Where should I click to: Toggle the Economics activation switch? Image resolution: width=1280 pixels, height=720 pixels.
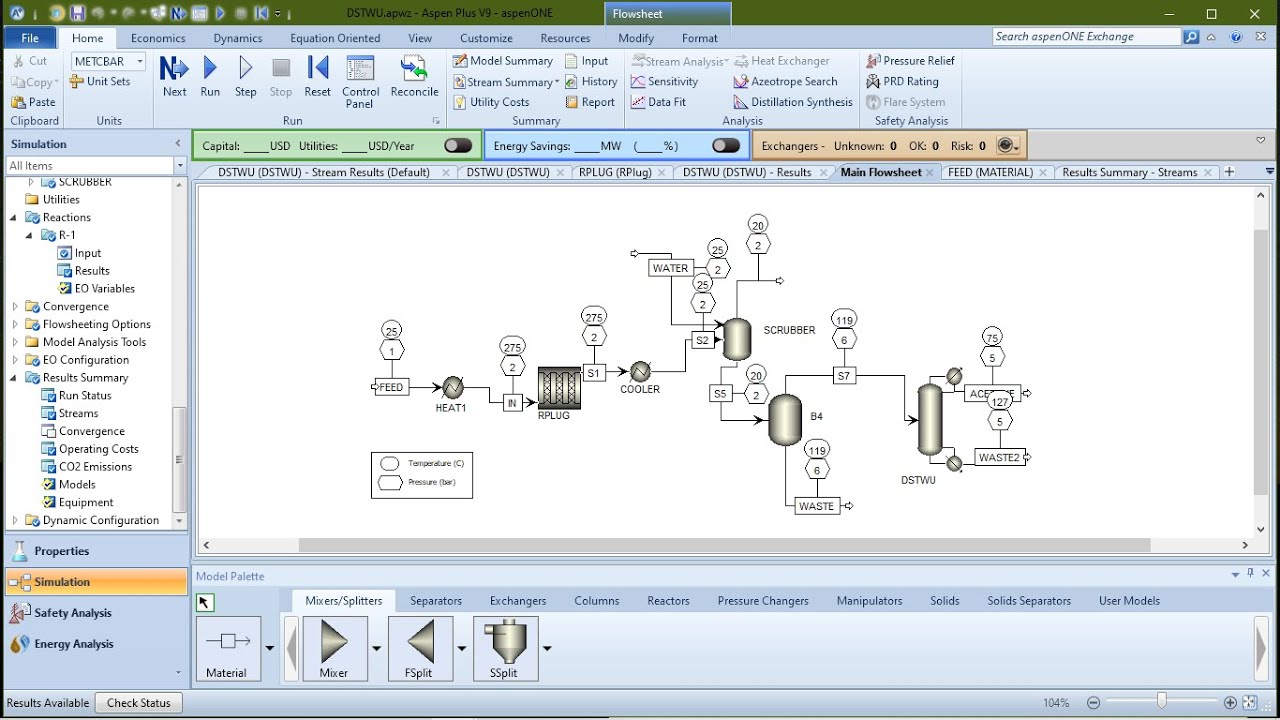[458, 146]
